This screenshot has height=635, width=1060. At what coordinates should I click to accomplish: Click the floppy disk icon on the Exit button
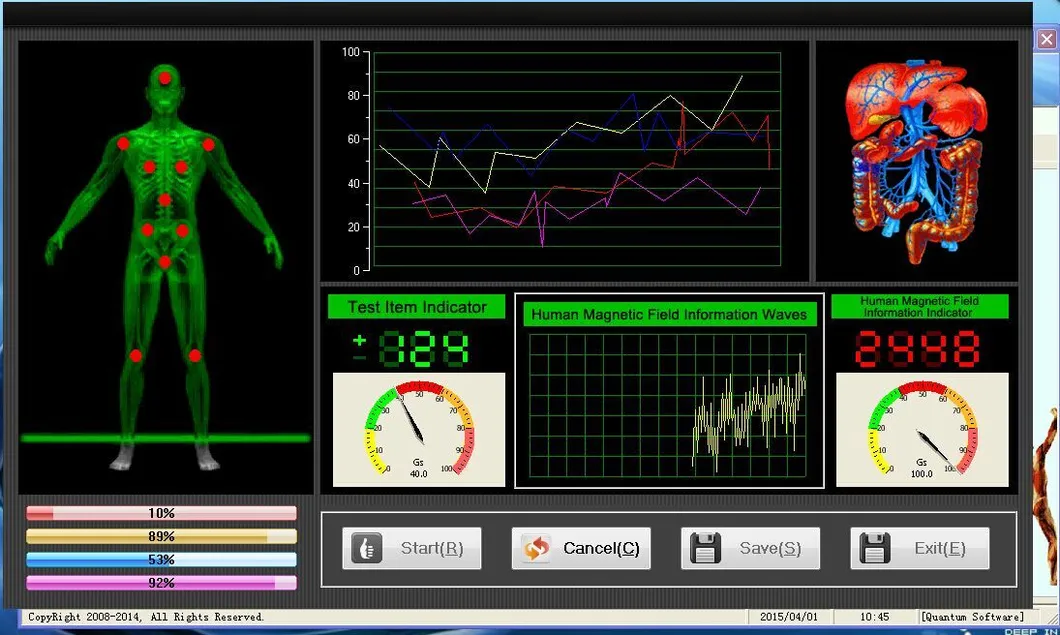point(876,548)
